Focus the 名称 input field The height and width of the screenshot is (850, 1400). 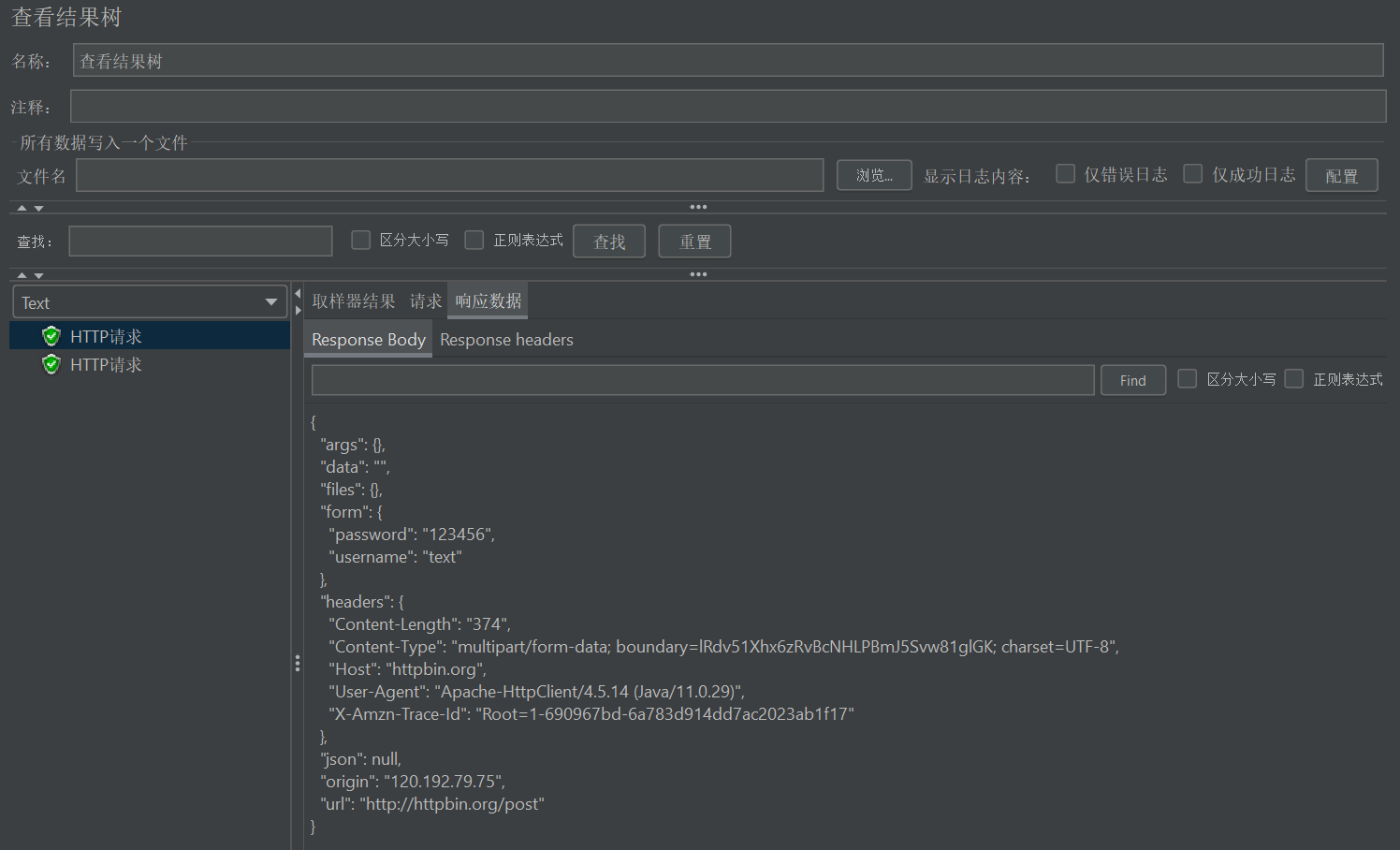coord(728,61)
